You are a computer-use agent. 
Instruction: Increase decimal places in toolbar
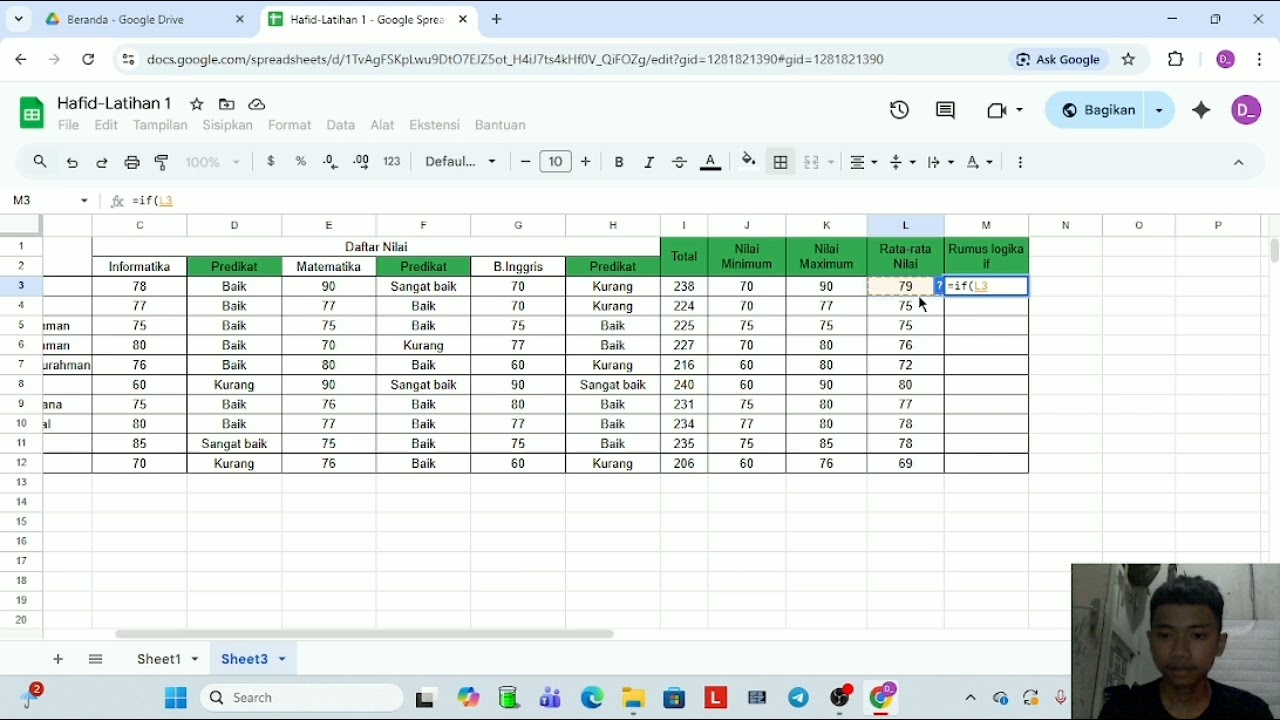coord(361,162)
